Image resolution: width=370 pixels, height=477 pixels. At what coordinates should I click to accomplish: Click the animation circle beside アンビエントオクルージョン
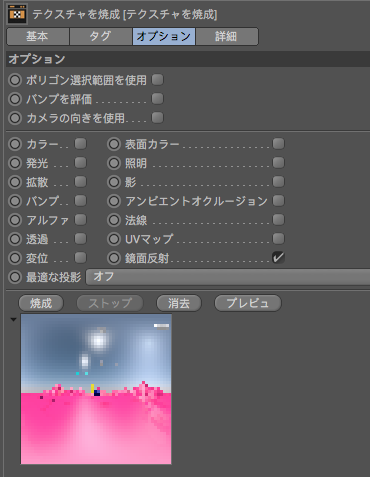point(114,201)
